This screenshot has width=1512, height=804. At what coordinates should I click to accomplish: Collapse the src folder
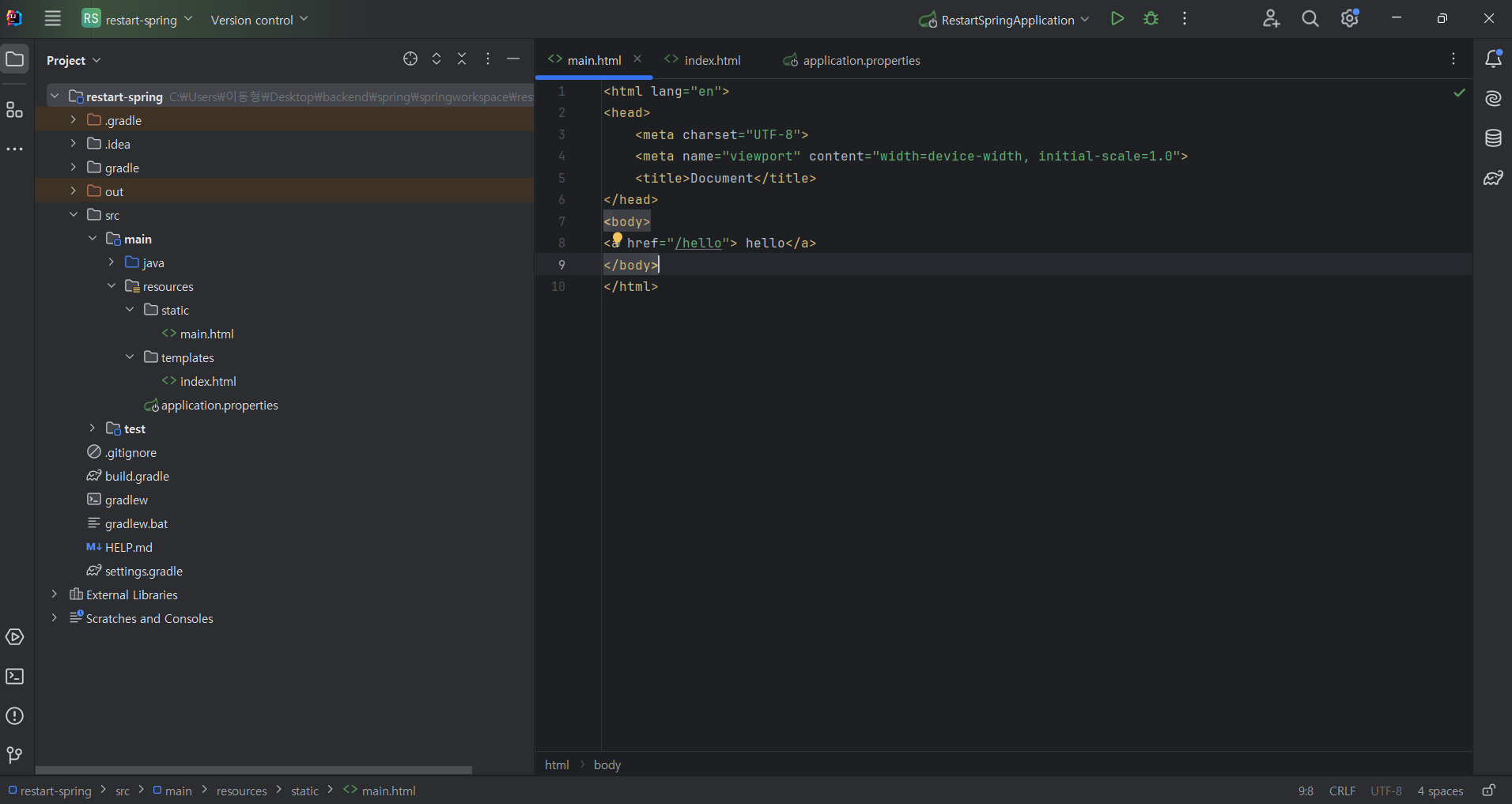[x=74, y=215]
